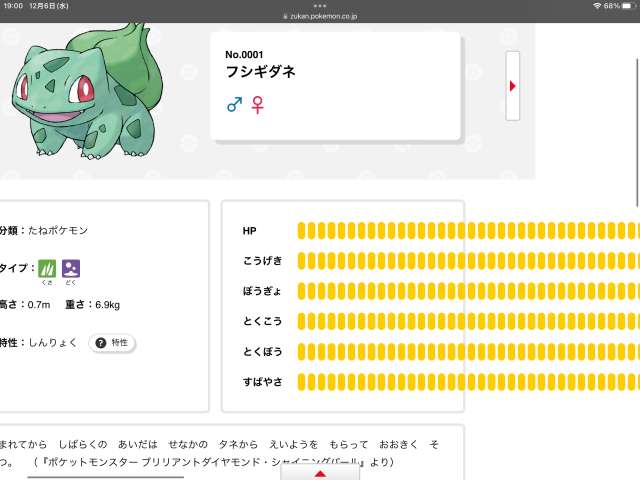Screen dimensions: 640x480
Task: Expand the red up-arrow tab at bottom
Action: coord(320,473)
